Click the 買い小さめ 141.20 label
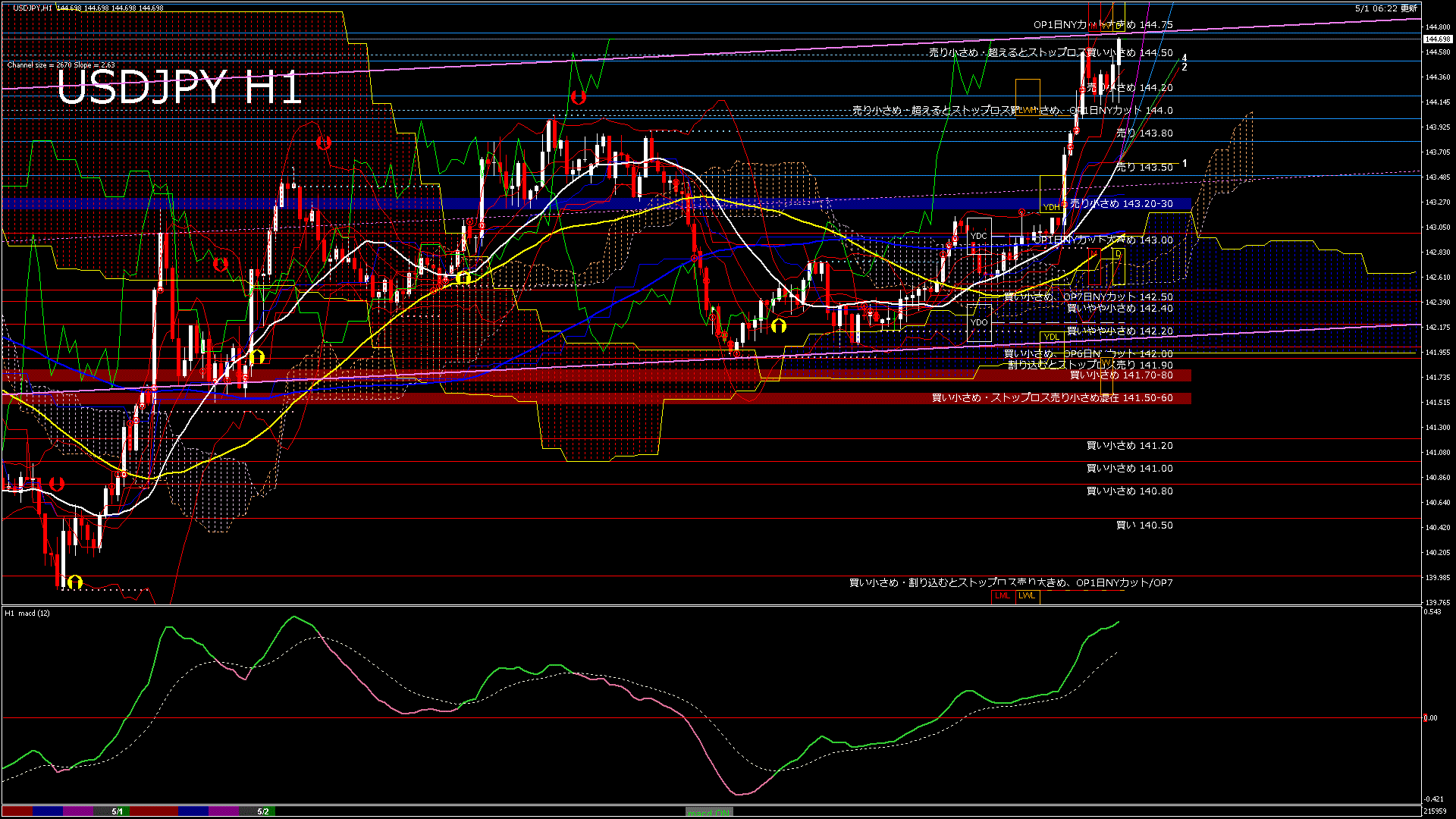Viewport: 1456px width, 819px height. [x=1129, y=446]
